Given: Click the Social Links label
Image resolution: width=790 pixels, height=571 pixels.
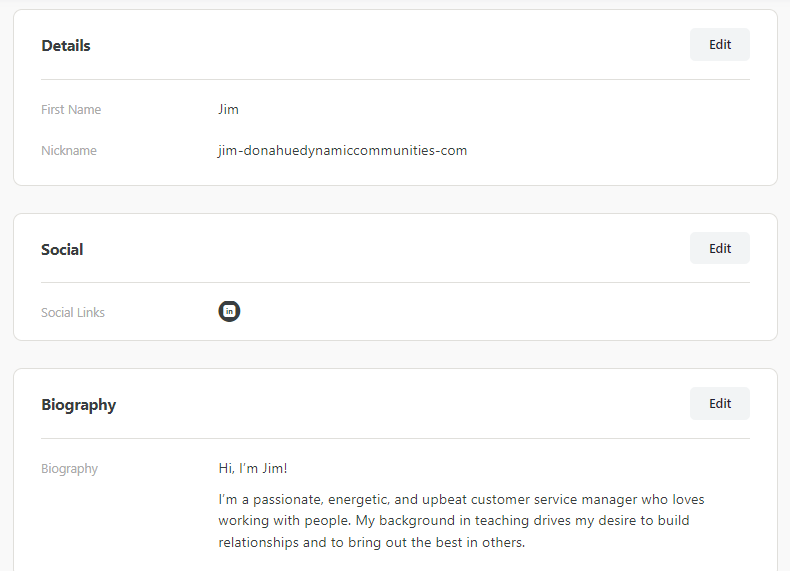Looking at the screenshot, I should coord(73,312).
